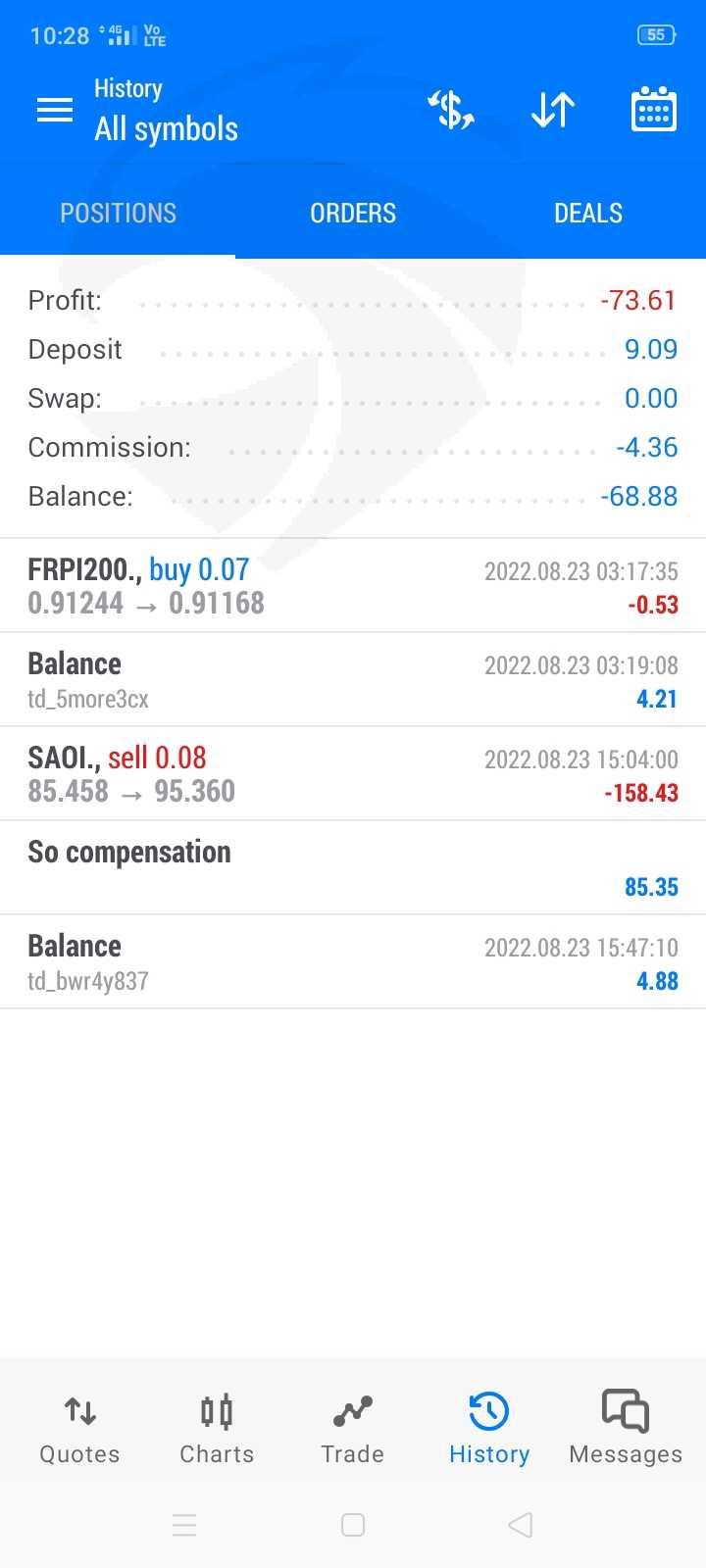
Task: Expand the Balance td_5more3cx entry
Action: click(353, 680)
